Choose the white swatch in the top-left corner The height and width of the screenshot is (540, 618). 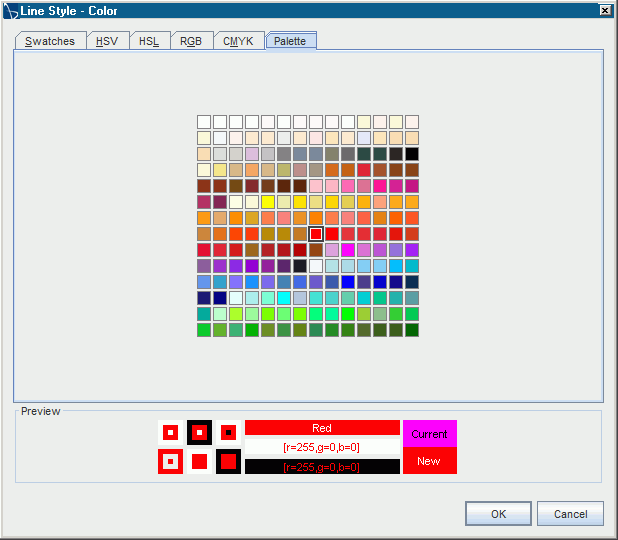pos(204,122)
